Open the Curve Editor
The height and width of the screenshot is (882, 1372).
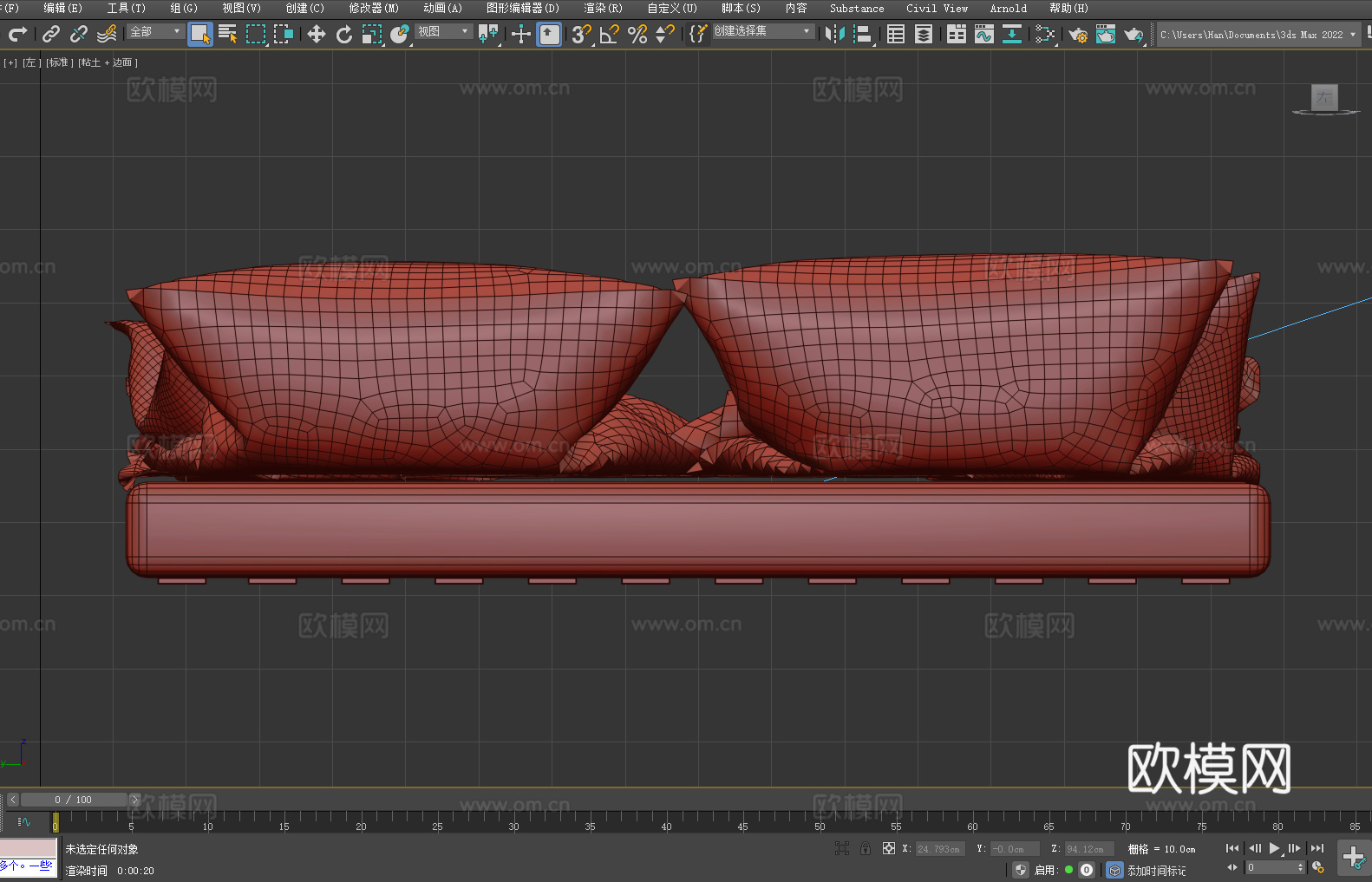coord(983,34)
